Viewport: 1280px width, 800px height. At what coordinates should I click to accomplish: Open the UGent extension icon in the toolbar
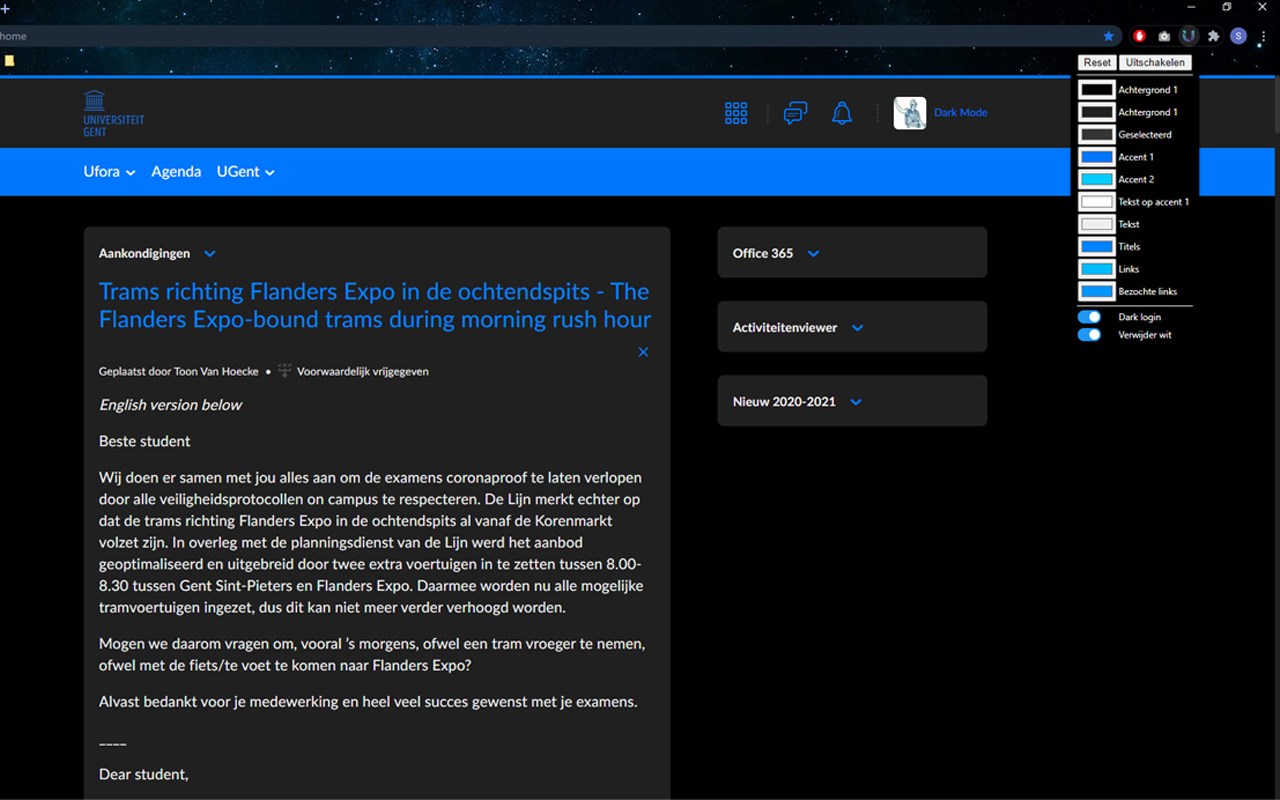(1188, 36)
